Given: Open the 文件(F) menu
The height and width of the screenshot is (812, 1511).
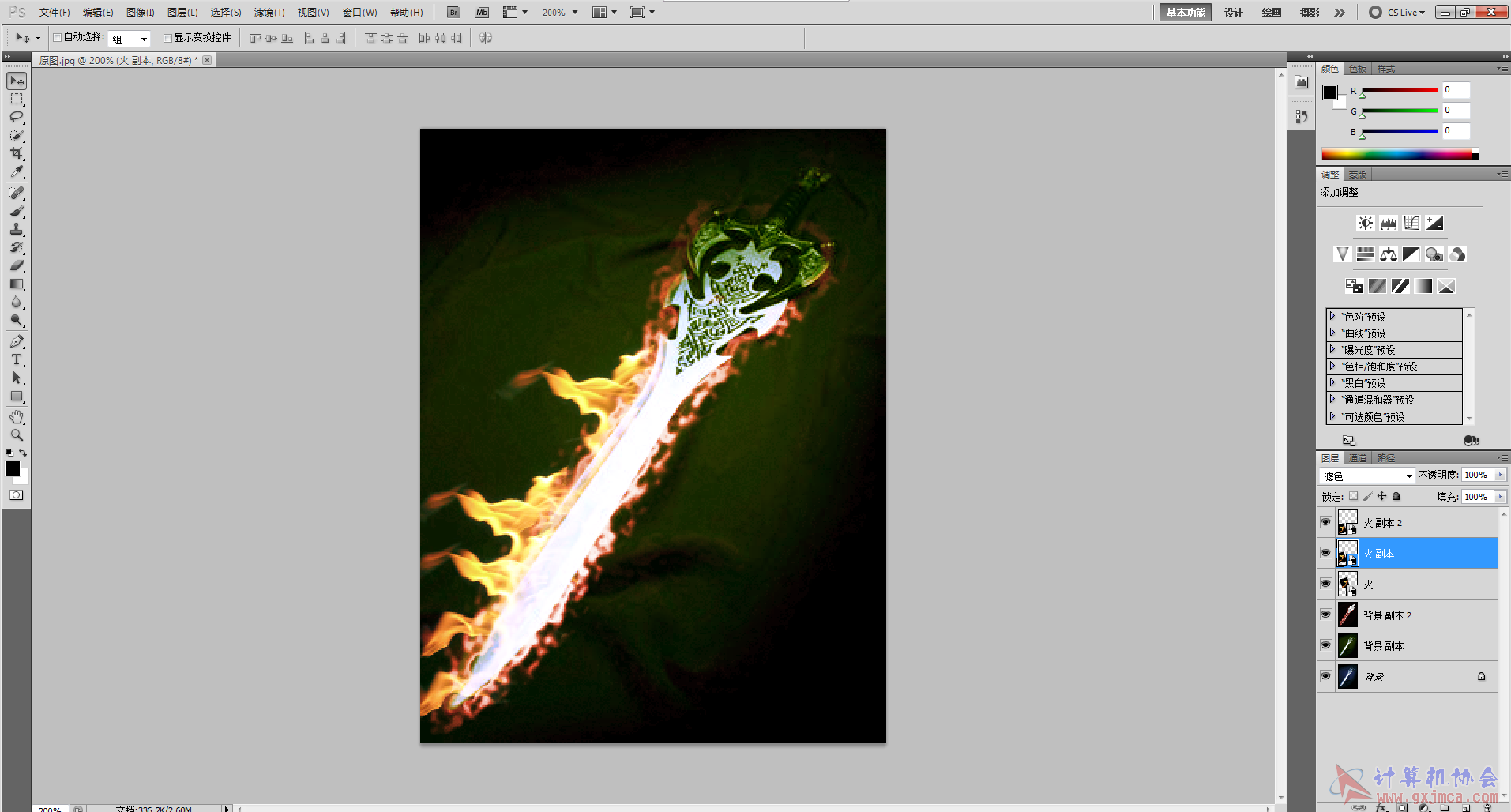Looking at the screenshot, I should point(55,13).
